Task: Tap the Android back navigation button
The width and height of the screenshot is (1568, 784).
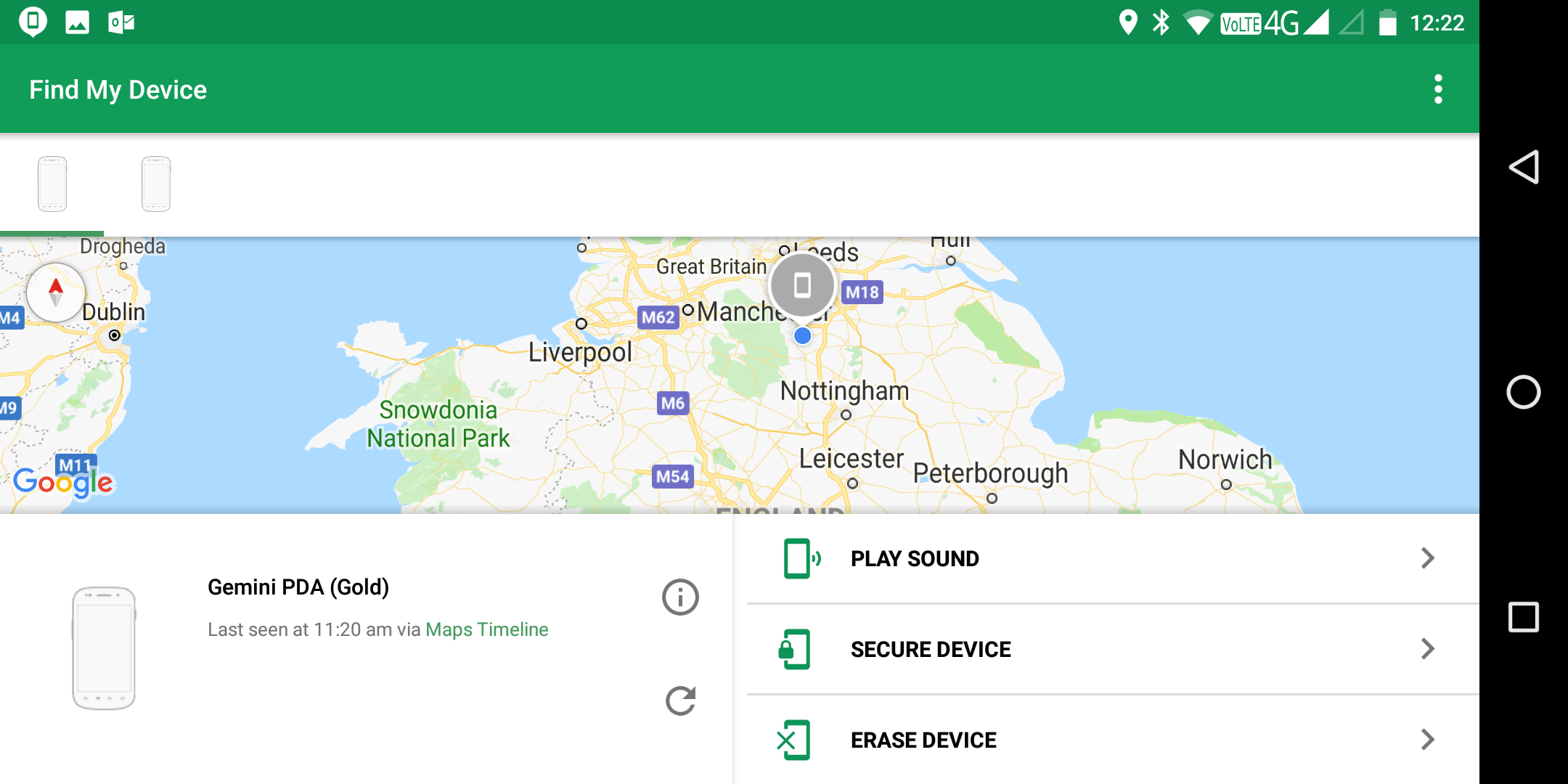Action: pyautogui.click(x=1524, y=167)
